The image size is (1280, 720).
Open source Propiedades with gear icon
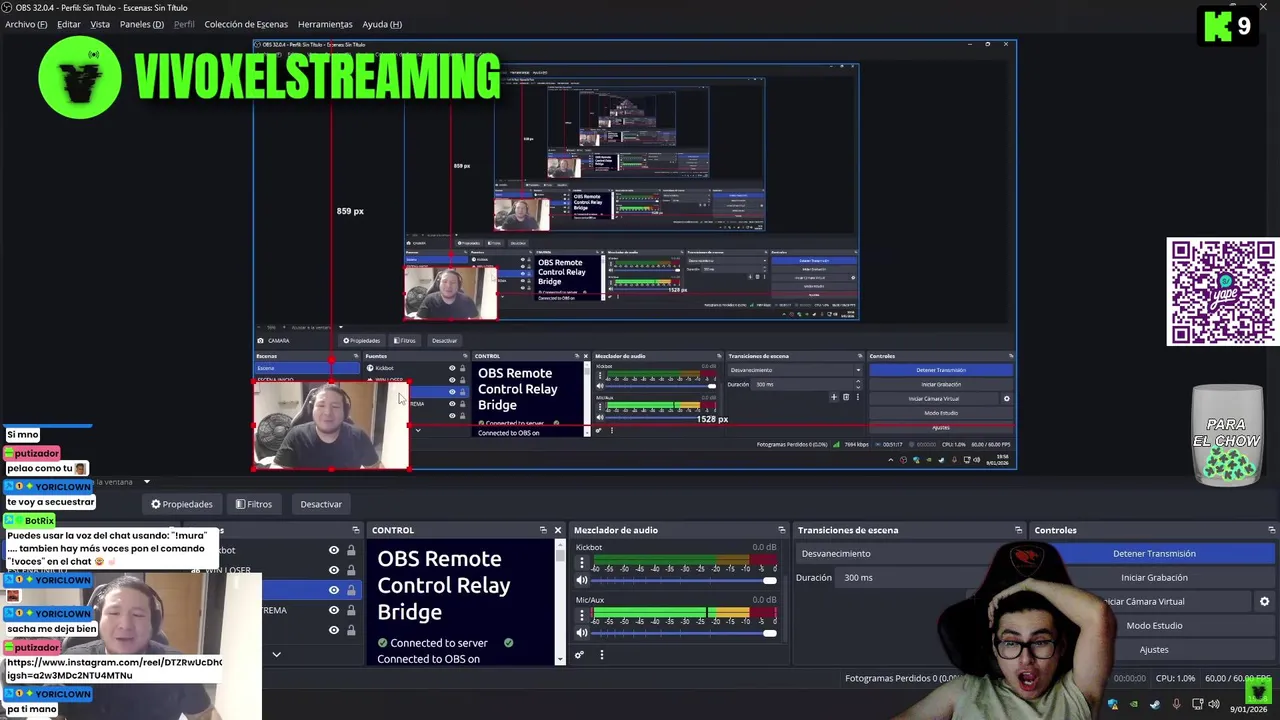pos(181,504)
